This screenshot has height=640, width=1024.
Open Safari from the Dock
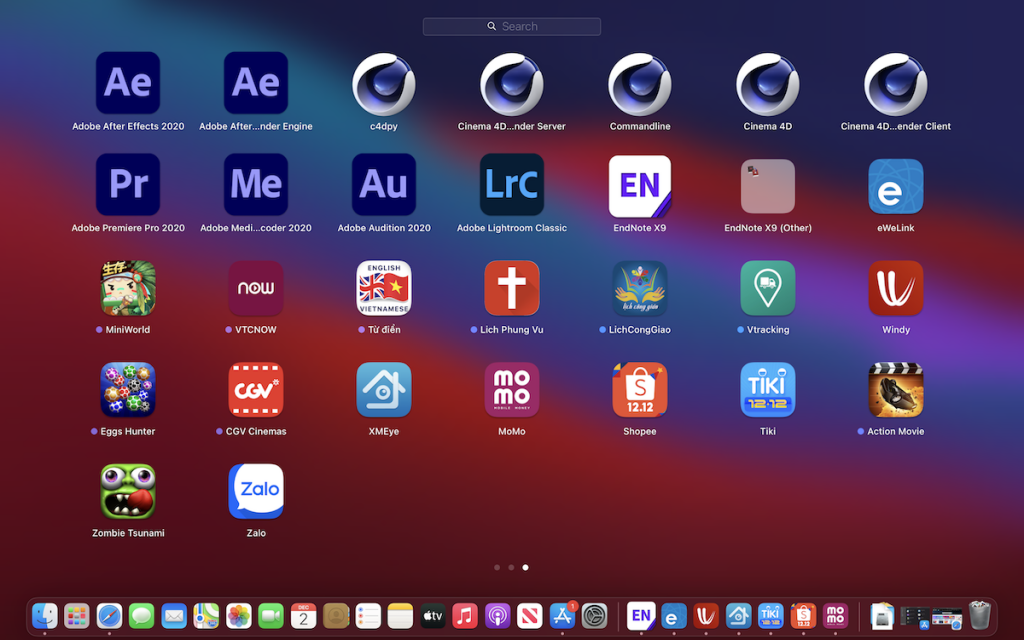point(109,617)
